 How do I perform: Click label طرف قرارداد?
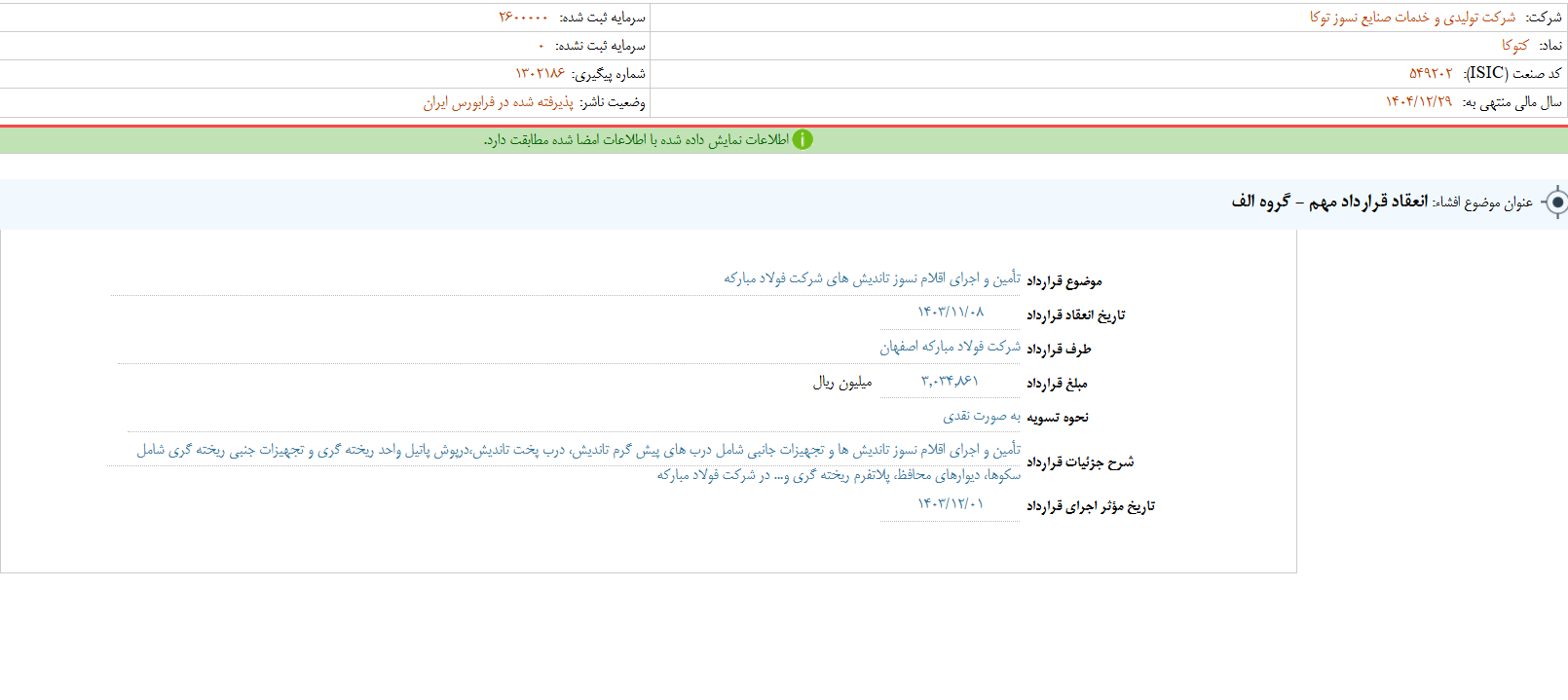point(1059,350)
